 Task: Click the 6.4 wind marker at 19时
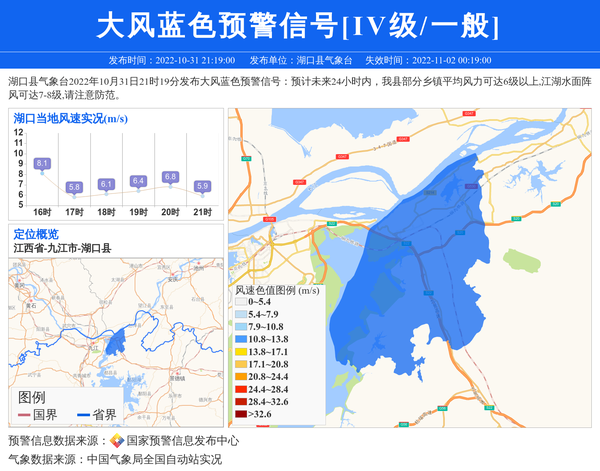[138, 181]
